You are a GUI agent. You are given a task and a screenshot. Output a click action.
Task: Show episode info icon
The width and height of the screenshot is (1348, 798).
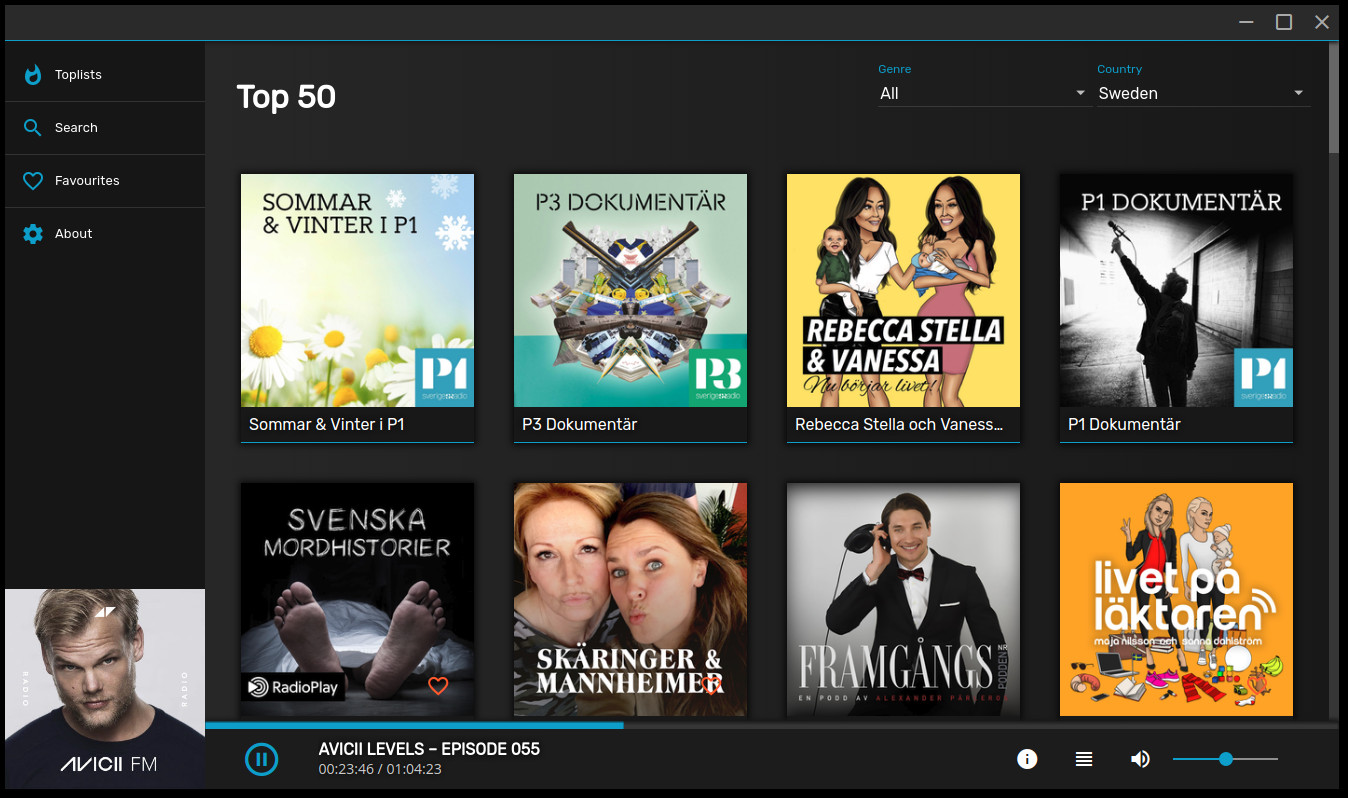pyautogui.click(x=1027, y=759)
